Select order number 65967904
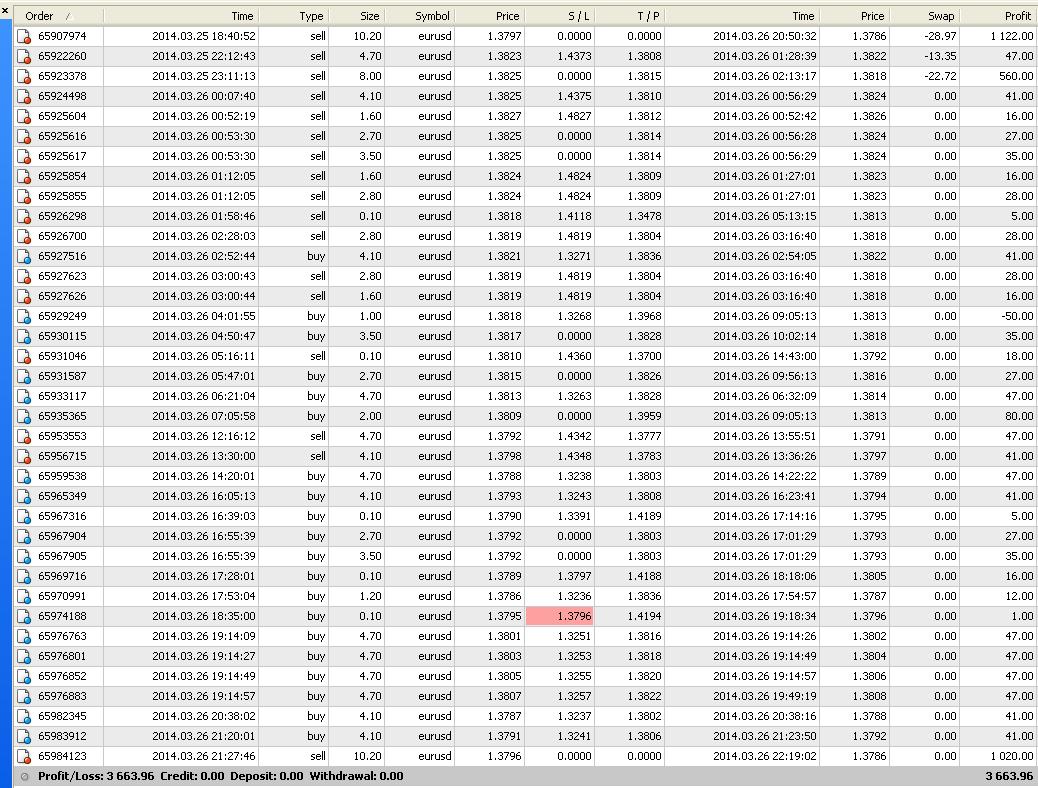The image size is (1038, 788). coord(62,536)
